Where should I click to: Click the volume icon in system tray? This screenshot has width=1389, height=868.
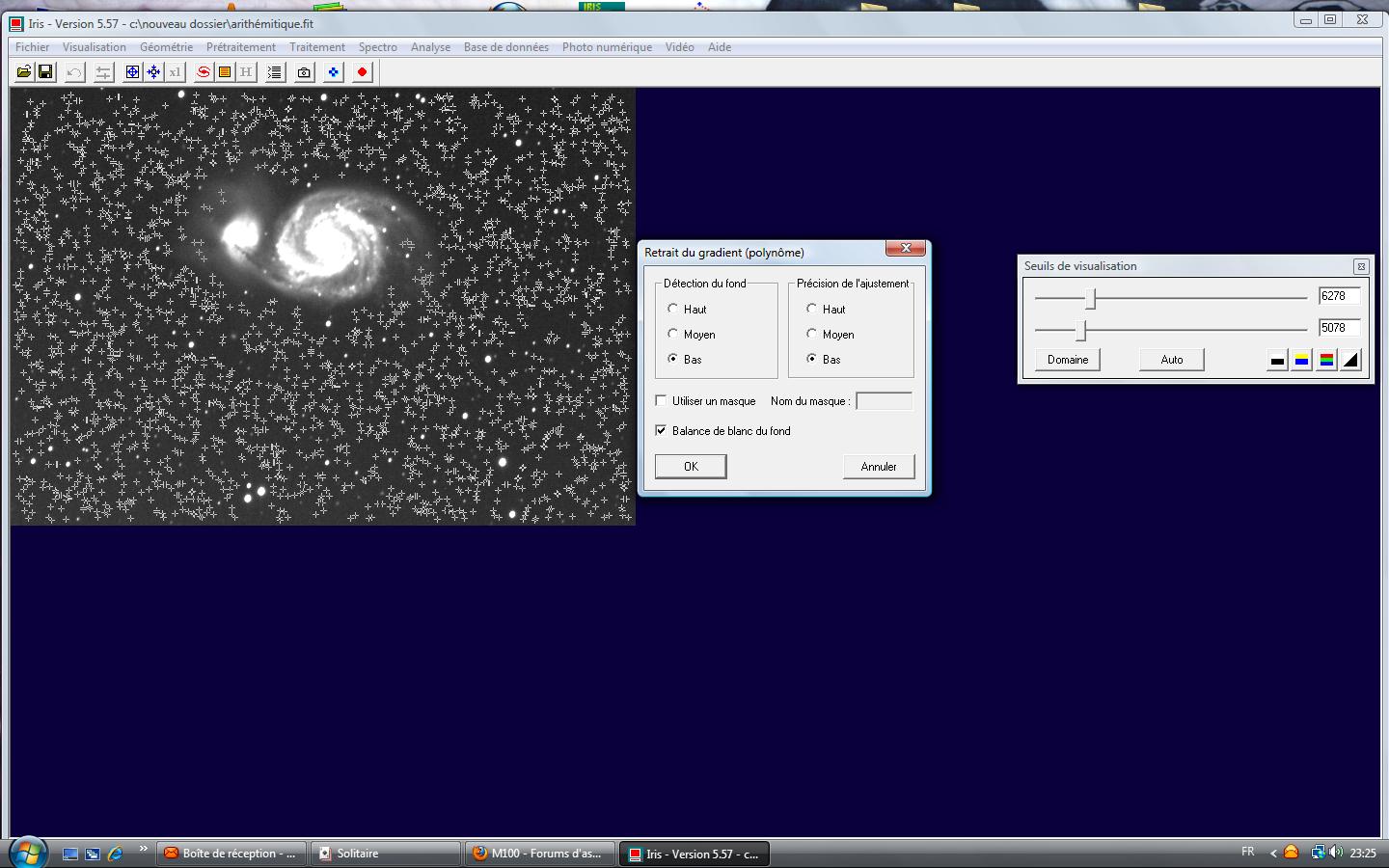point(1336,853)
